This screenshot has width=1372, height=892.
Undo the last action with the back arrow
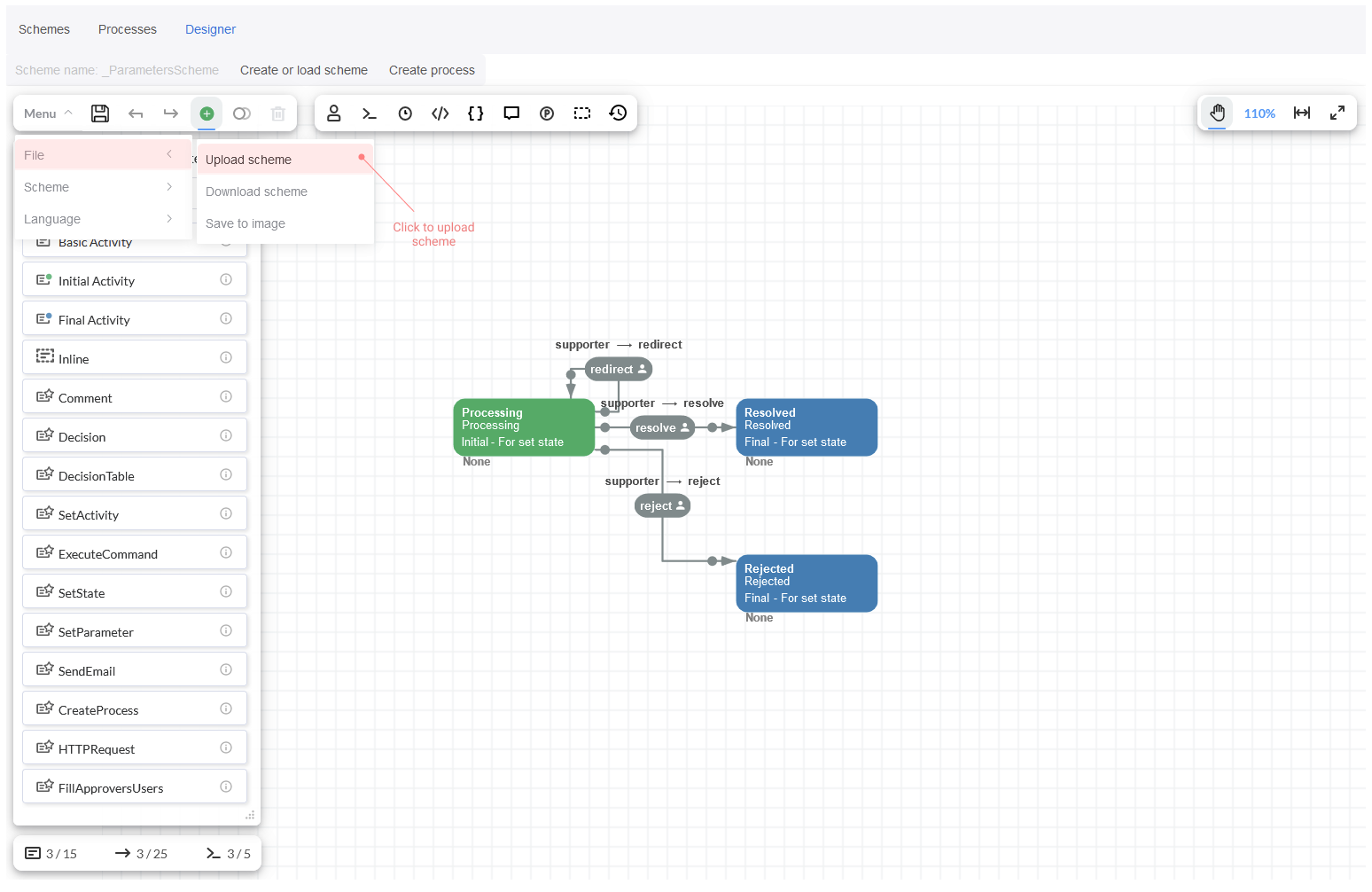pyautogui.click(x=136, y=113)
